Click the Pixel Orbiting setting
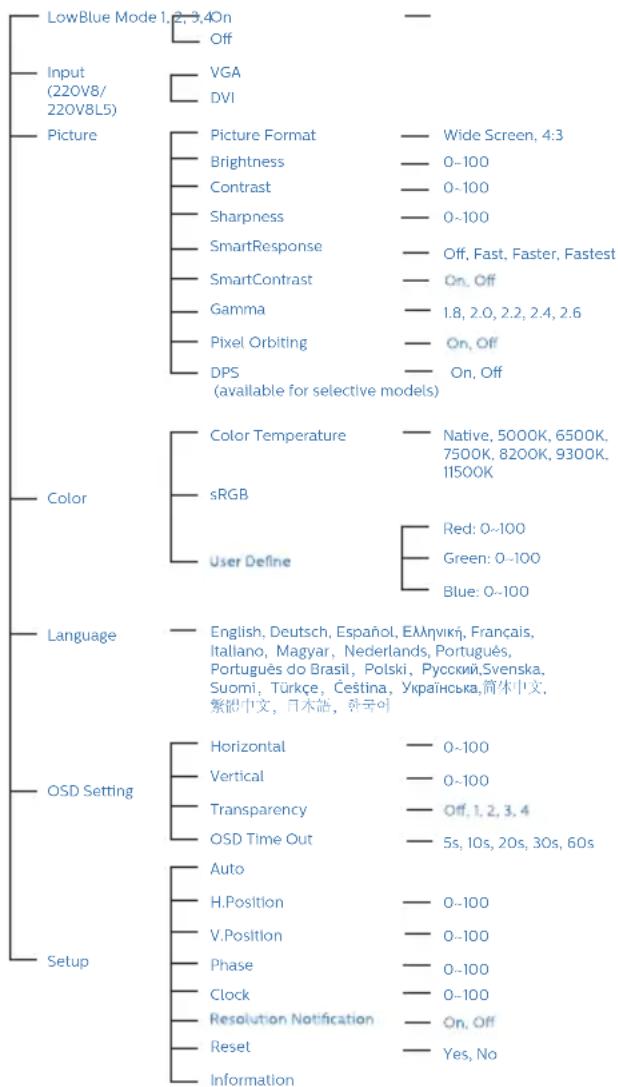The width and height of the screenshot is (618, 1087). coord(258,342)
